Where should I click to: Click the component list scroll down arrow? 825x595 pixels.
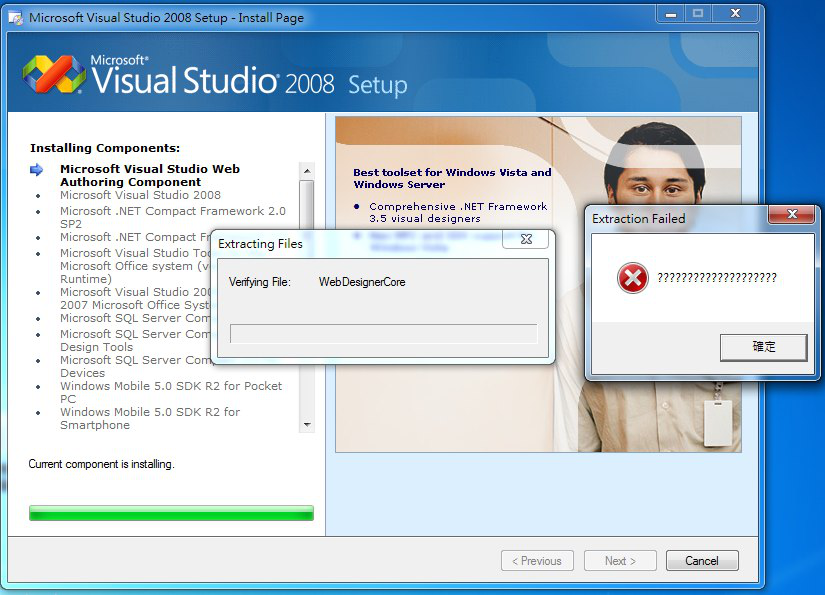pyautogui.click(x=307, y=425)
